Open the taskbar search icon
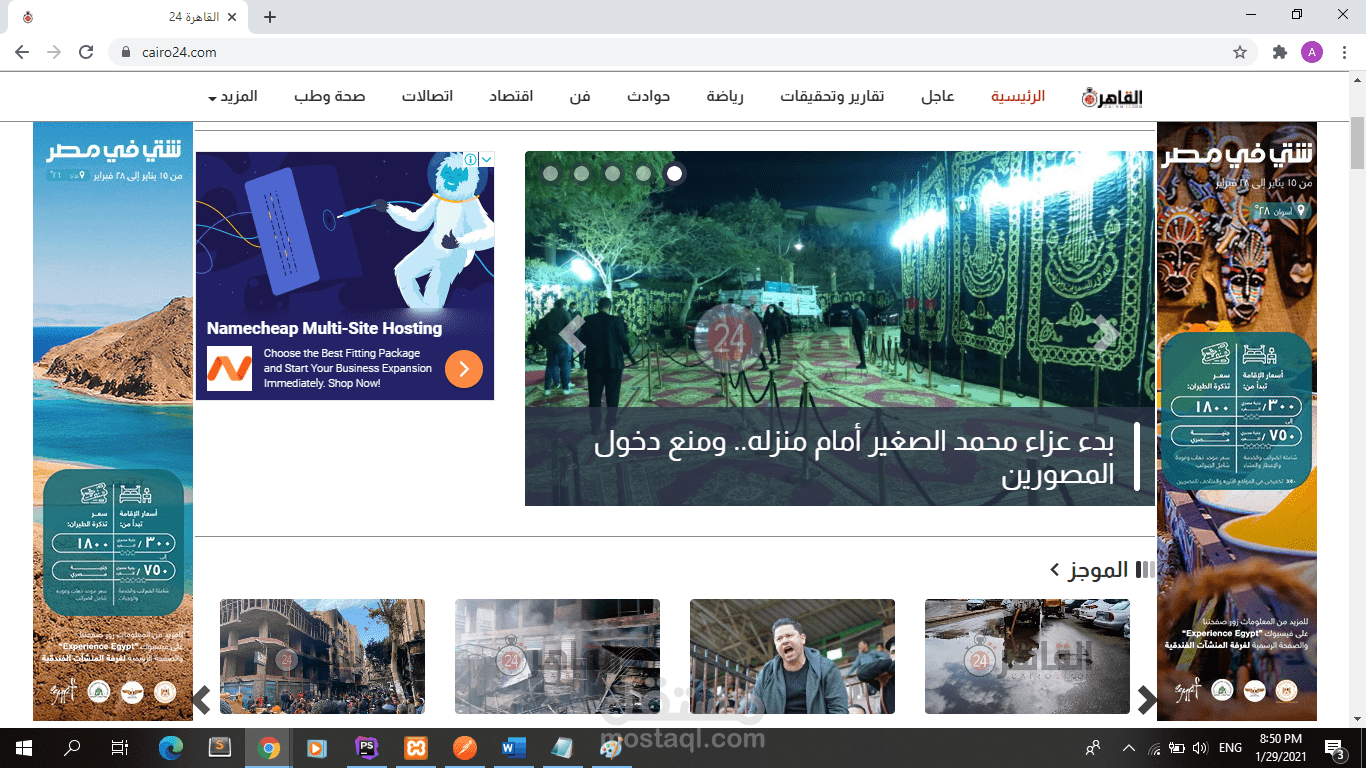The height and width of the screenshot is (768, 1366). [x=72, y=747]
